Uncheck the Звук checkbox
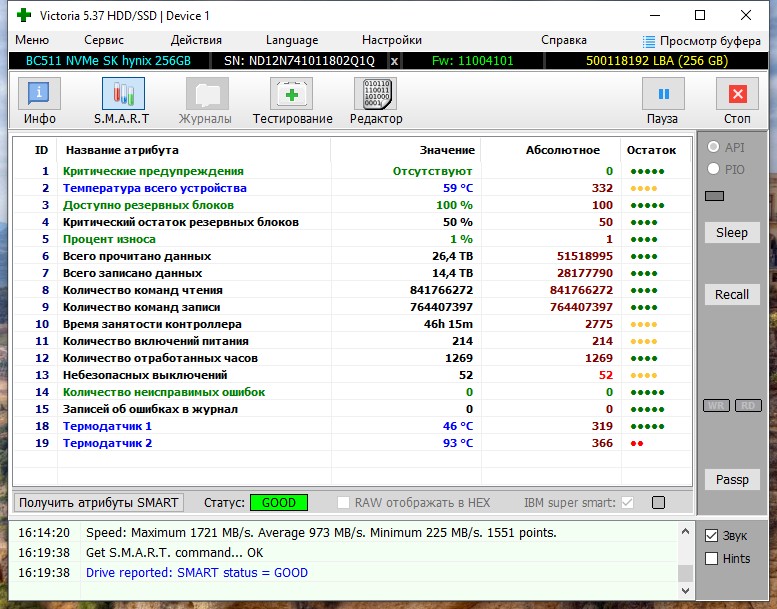The width and height of the screenshot is (777, 609). [711, 536]
